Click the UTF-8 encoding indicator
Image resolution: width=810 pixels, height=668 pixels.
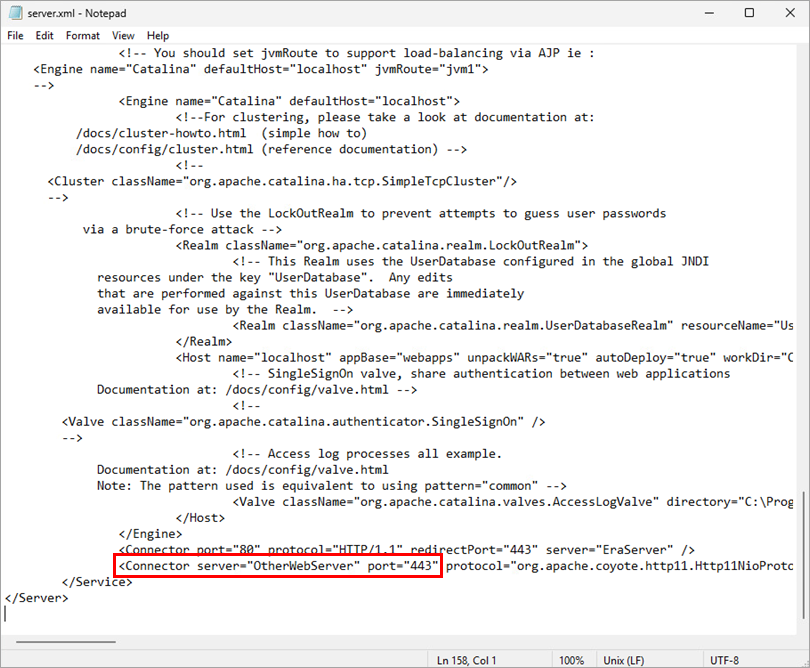[725, 658]
